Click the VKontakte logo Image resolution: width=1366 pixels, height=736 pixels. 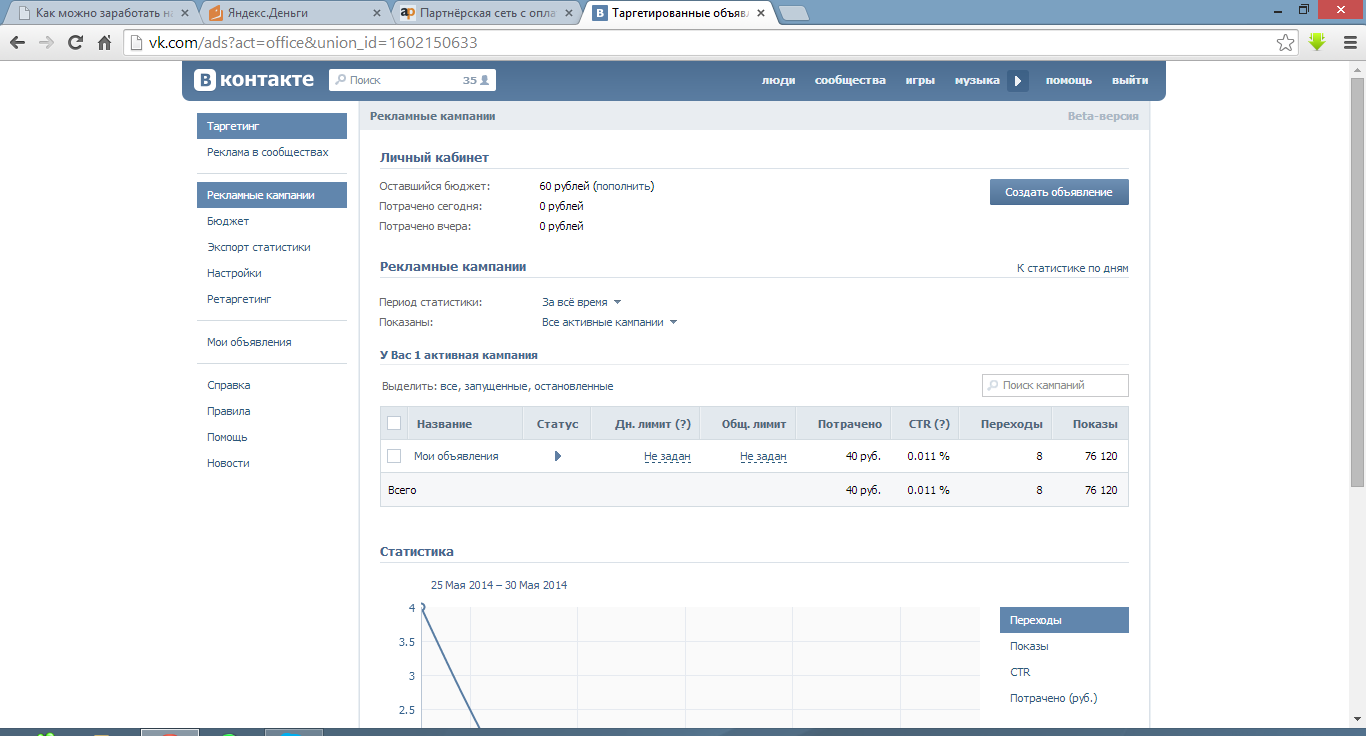point(254,80)
